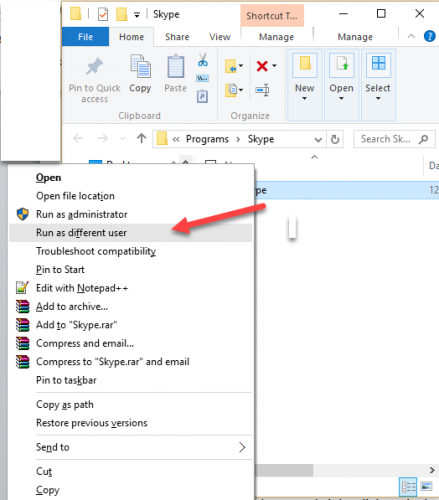Click the Up one level arrow
This screenshot has height=500, width=439.
(141, 138)
